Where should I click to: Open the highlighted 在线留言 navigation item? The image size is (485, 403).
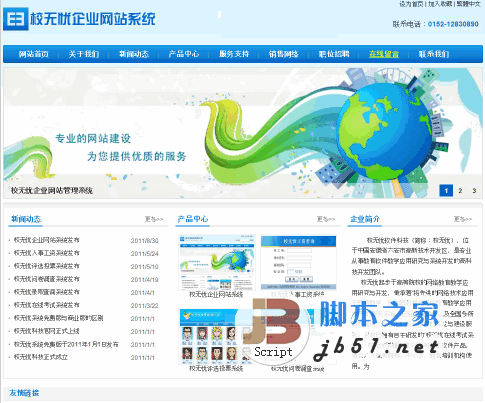pos(384,54)
